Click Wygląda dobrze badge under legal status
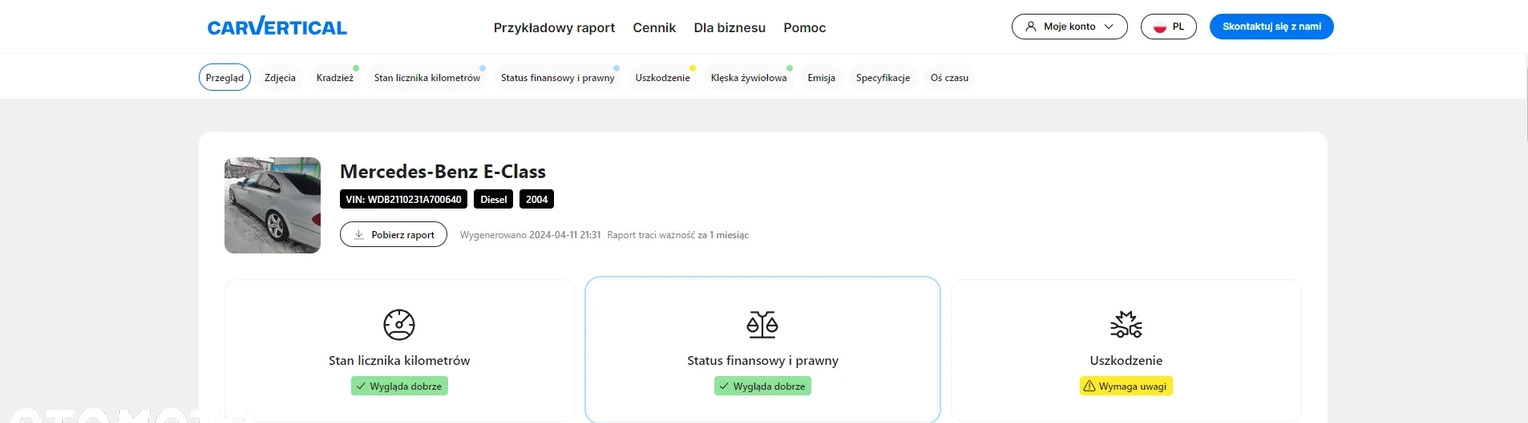 point(763,386)
